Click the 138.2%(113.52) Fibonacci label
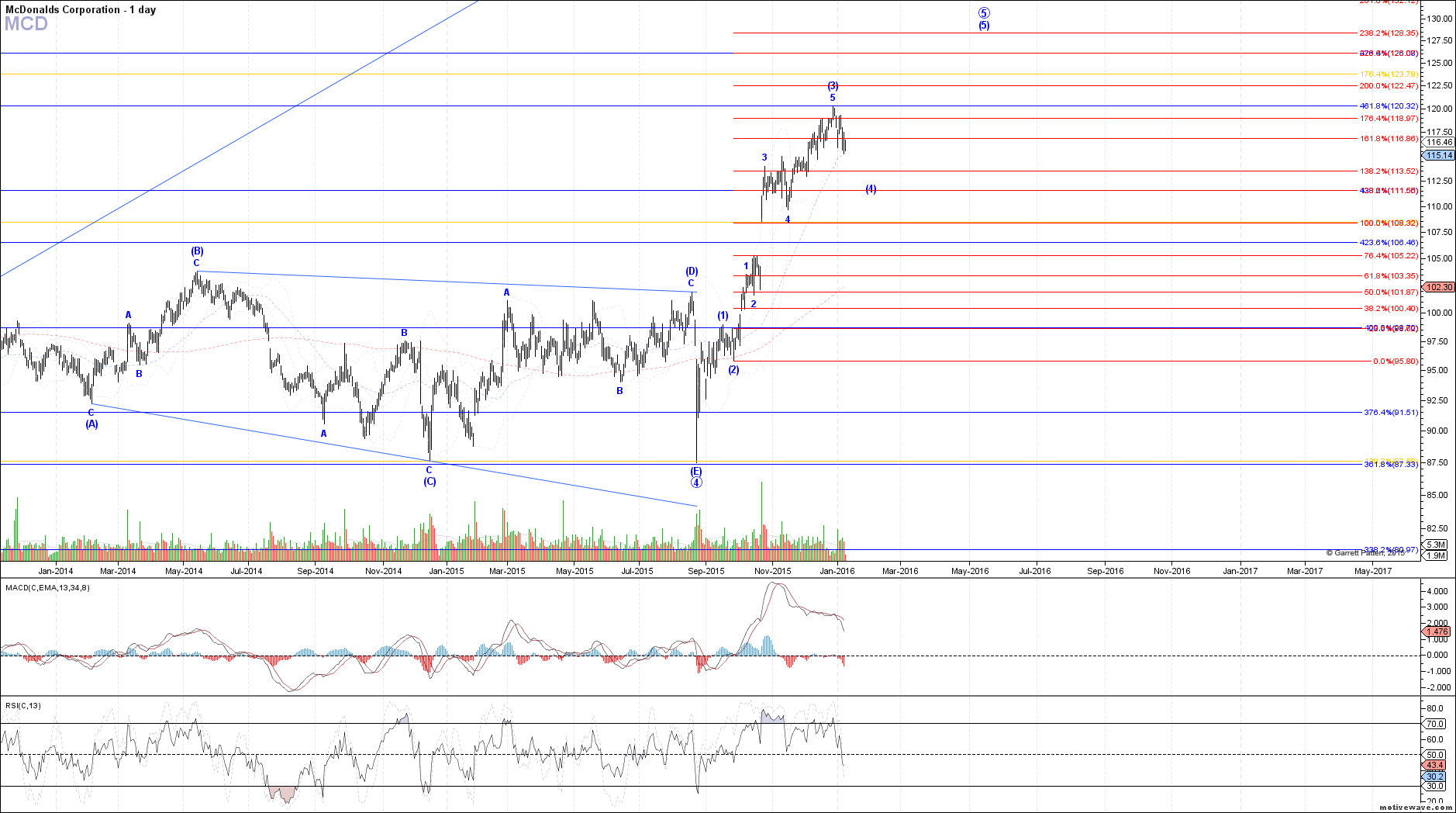The height and width of the screenshot is (813, 1456). (1389, 171)
